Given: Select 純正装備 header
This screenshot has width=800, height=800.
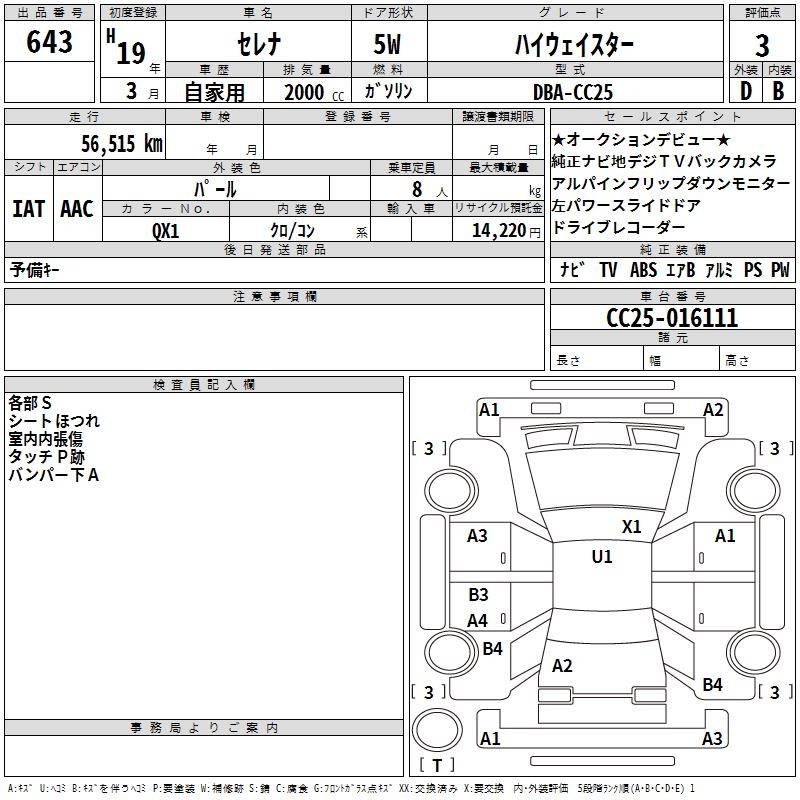Looking at the screenshot, I should 673,249.
